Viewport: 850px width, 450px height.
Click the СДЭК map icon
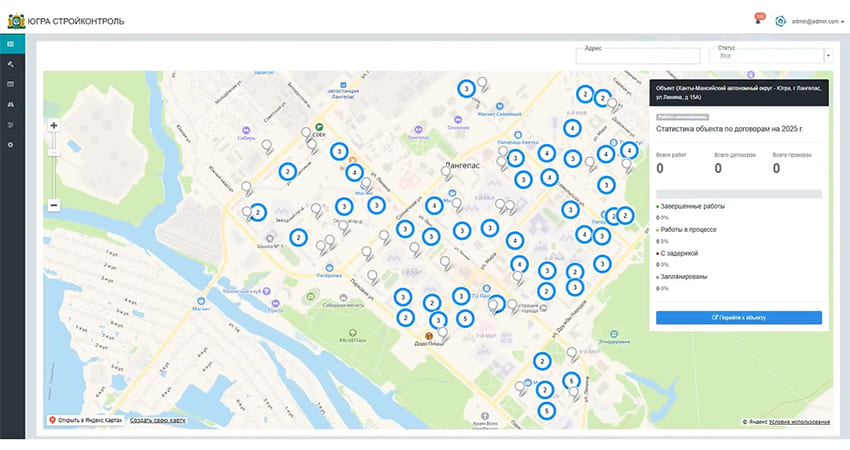pos(319,127)
